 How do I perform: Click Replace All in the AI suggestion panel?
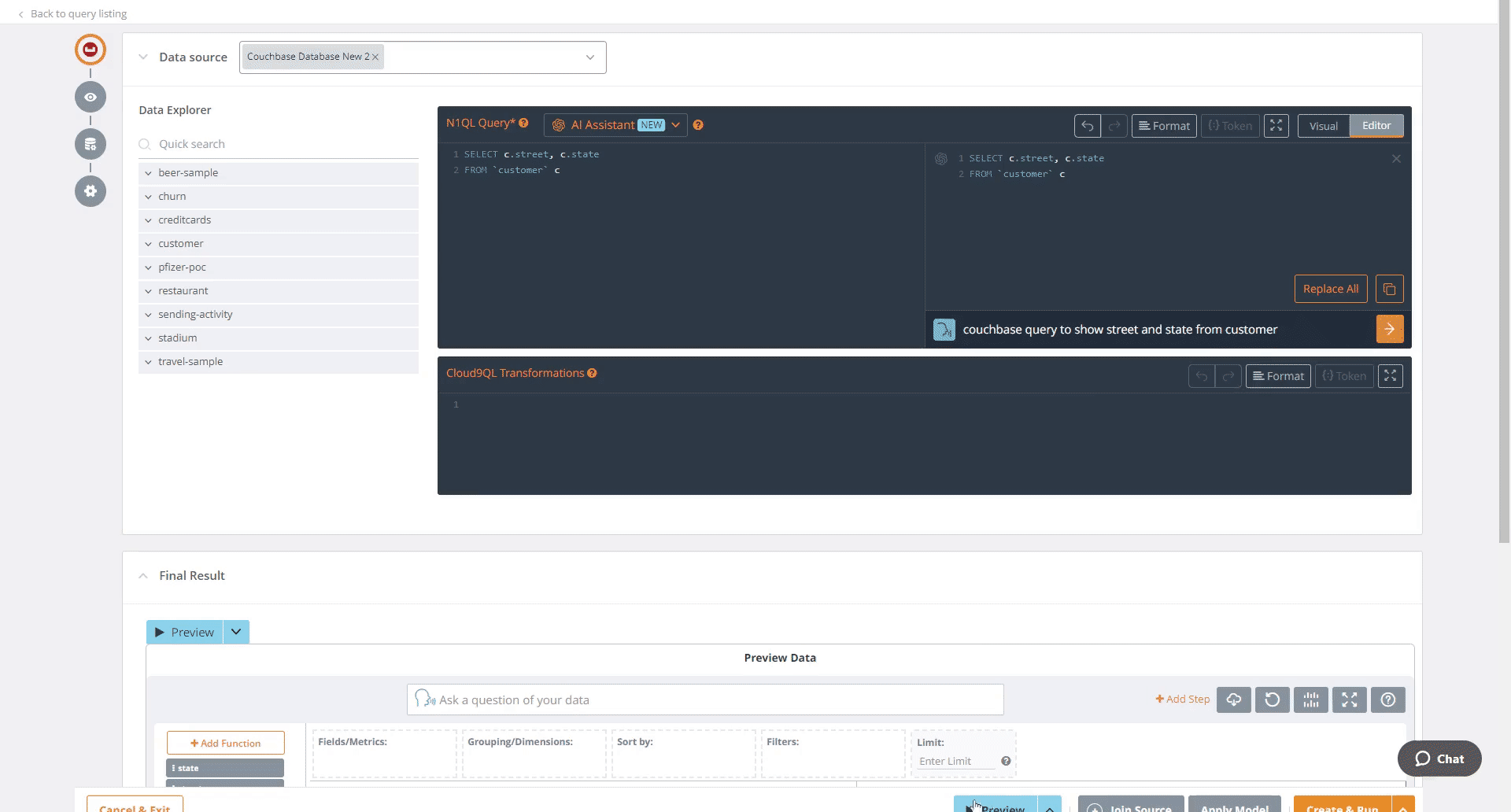pyautogui.click(x=1330, y=289)
